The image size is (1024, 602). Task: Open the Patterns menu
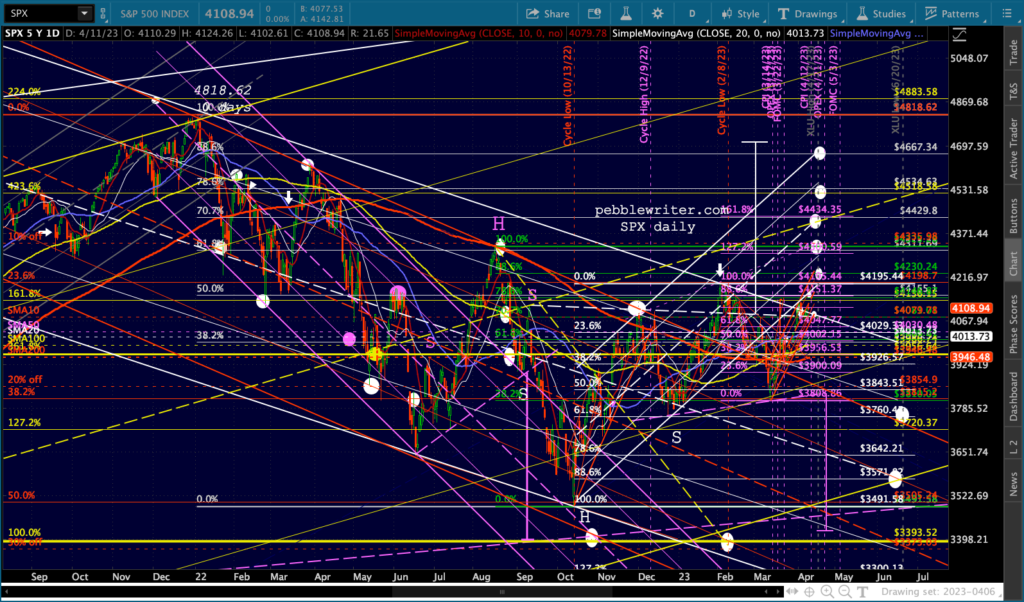tap(952, 14)
